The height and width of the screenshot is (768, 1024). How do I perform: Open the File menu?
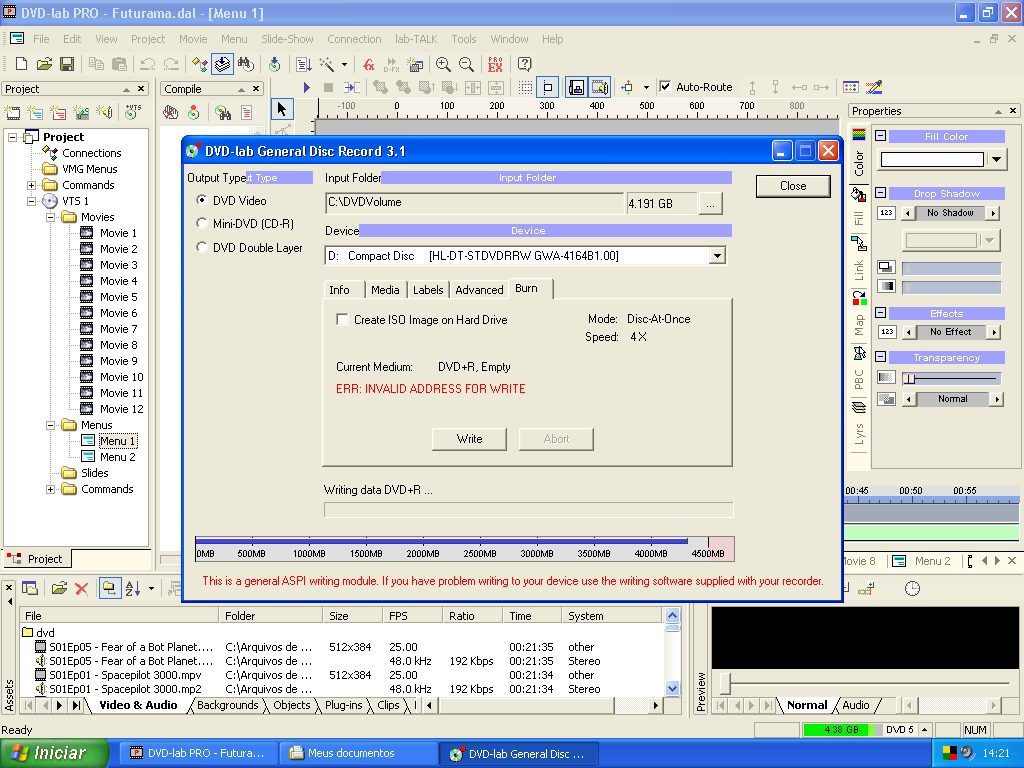pos(41,39)
